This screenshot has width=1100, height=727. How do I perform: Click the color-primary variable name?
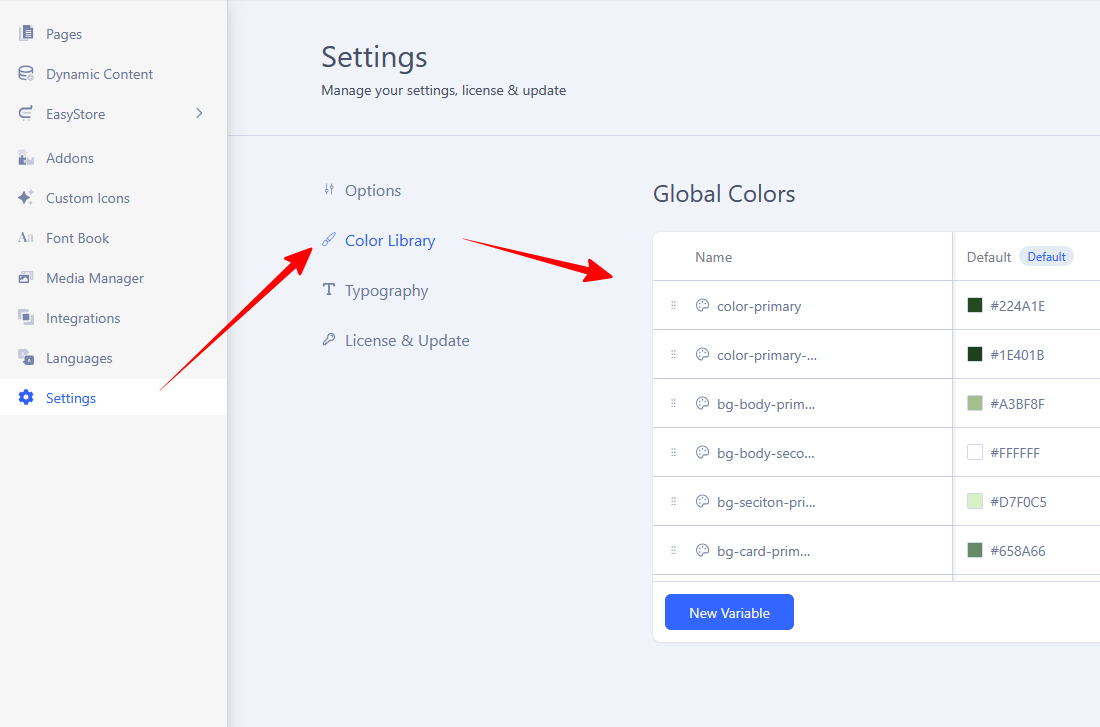pyautogui.click(x=759, y=306)
